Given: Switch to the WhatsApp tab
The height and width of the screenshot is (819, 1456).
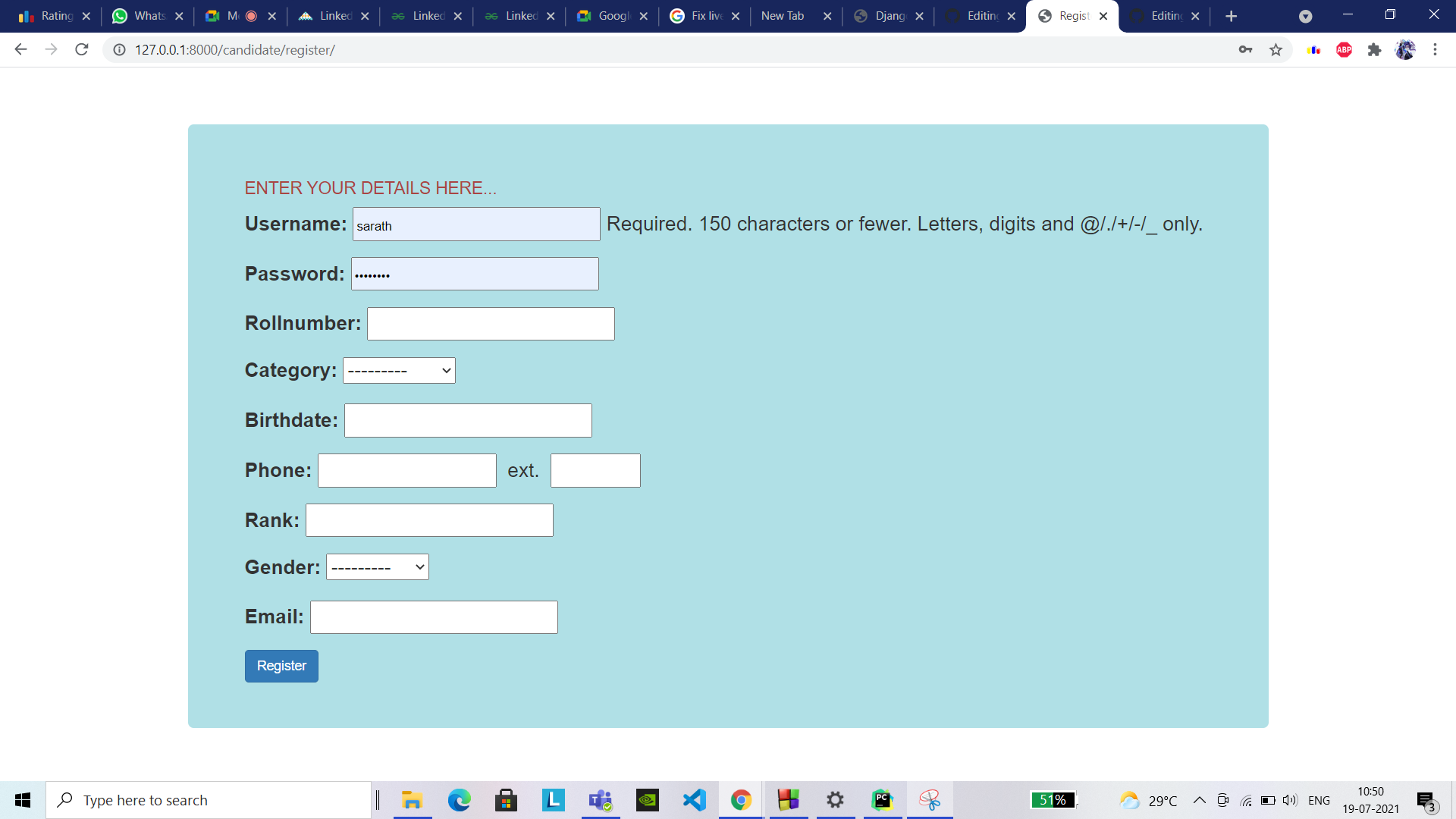Looking at the screenshot, I should [141, 16].
